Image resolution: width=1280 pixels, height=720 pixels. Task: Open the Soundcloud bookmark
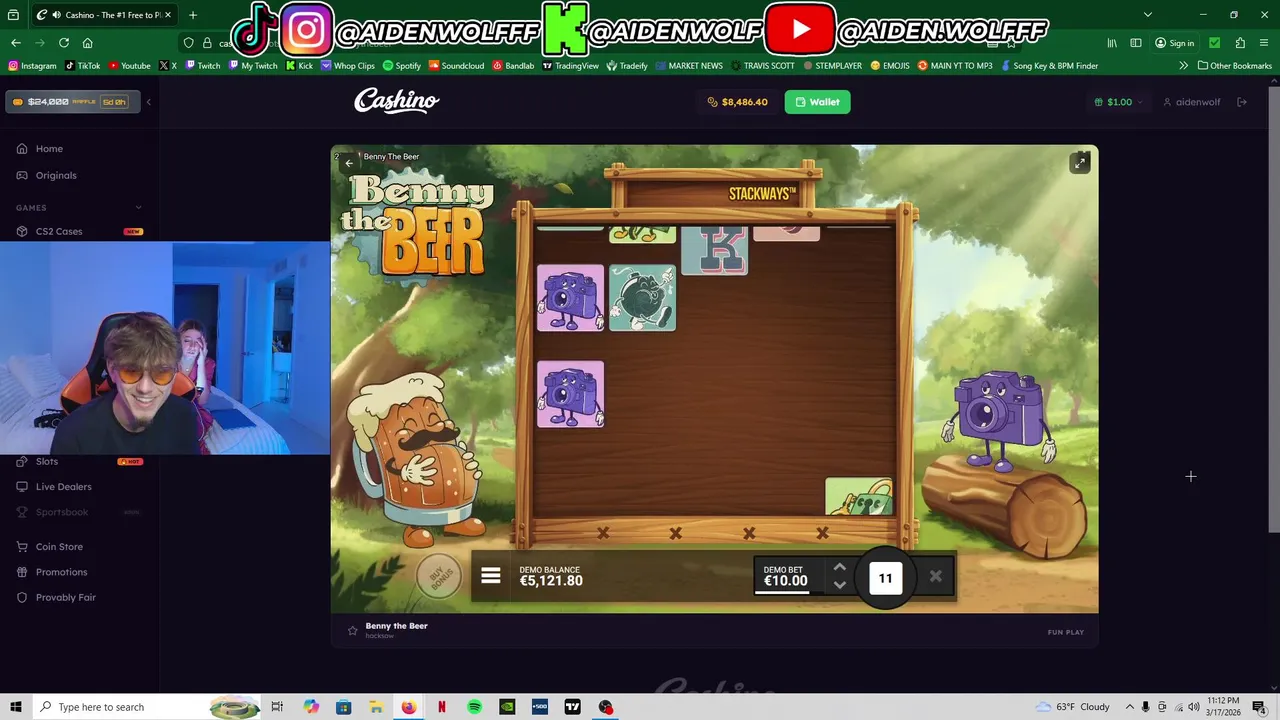(x=456, y=66)
